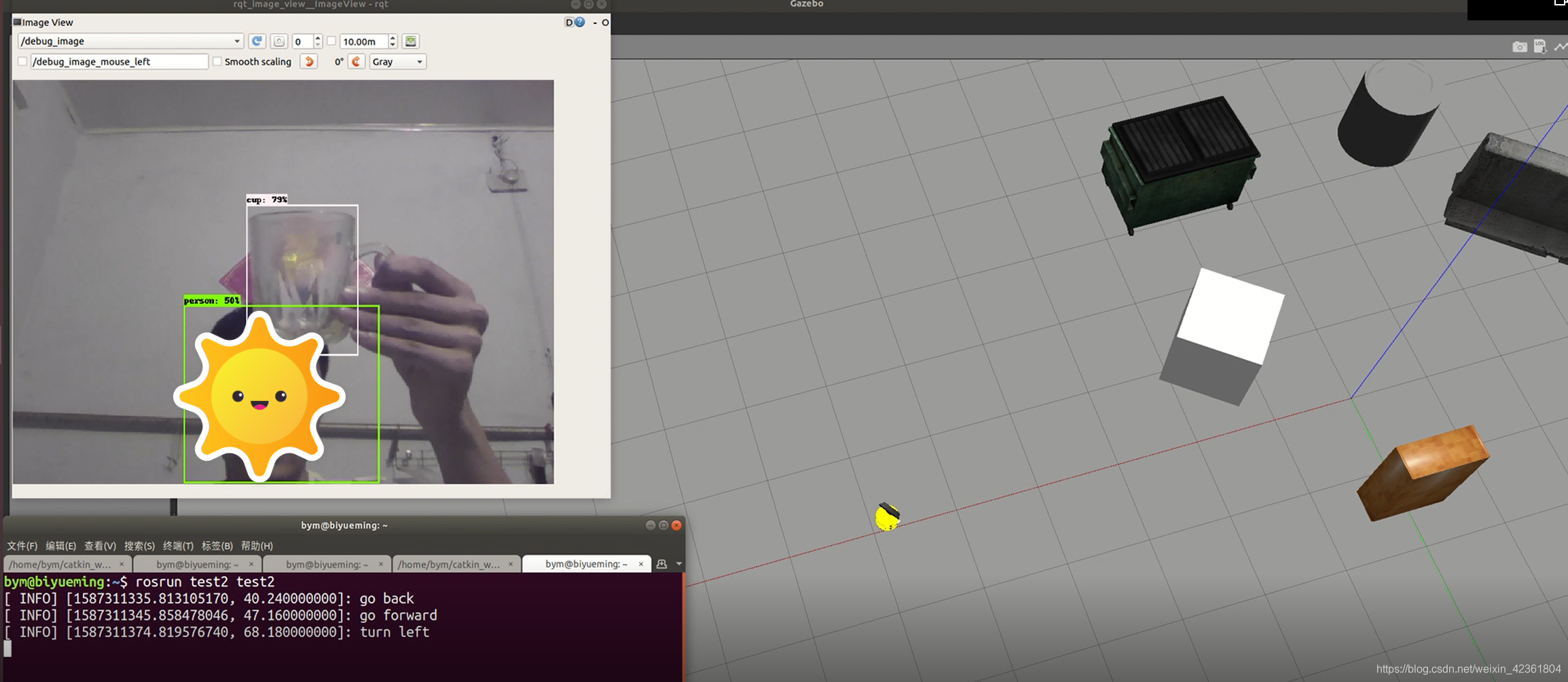
Task: Open the /debug_image topic dropdown
Action: pos(130,41)
